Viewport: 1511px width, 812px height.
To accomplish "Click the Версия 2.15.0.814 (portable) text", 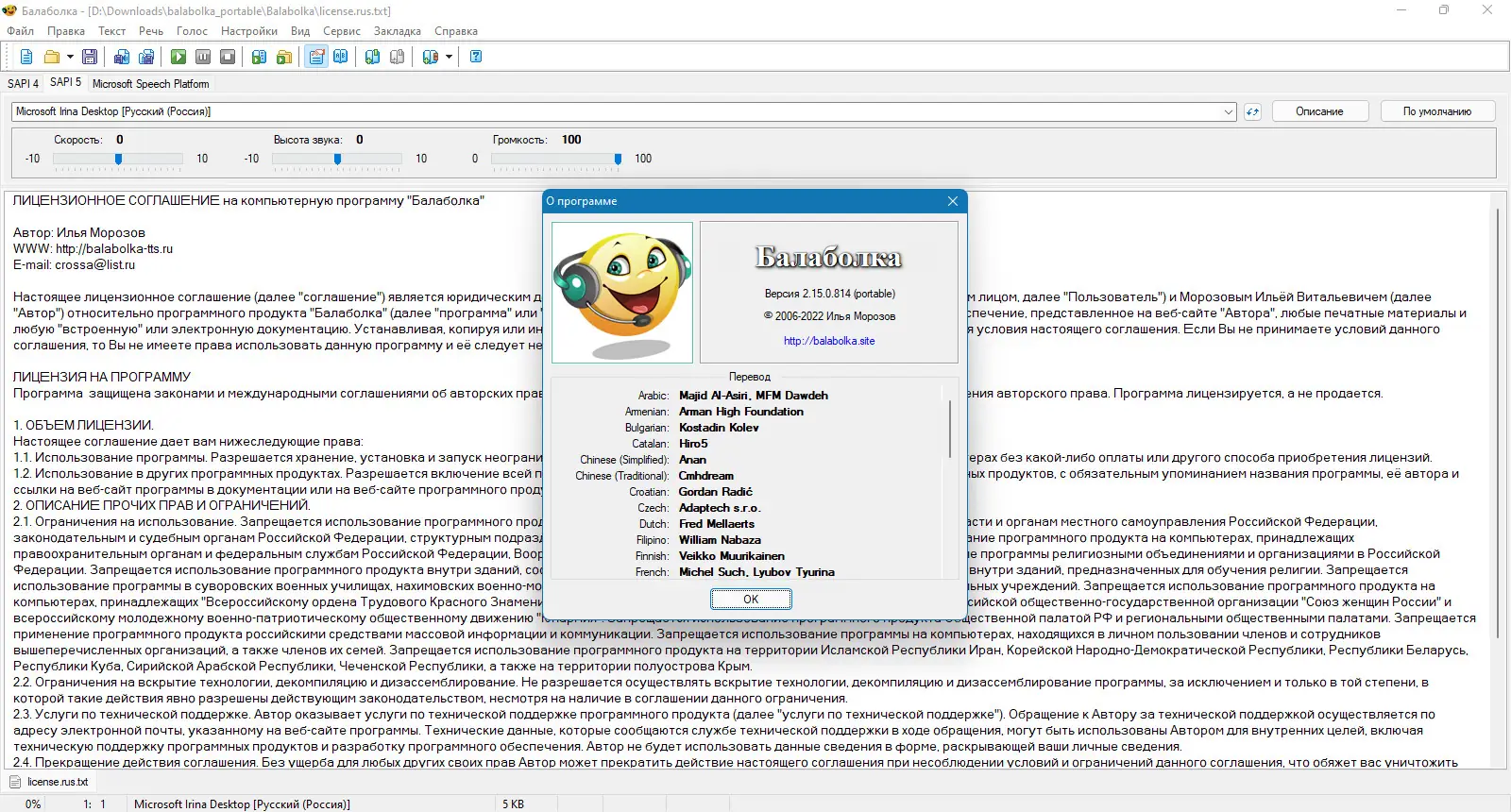I will [x=830, y=294].
